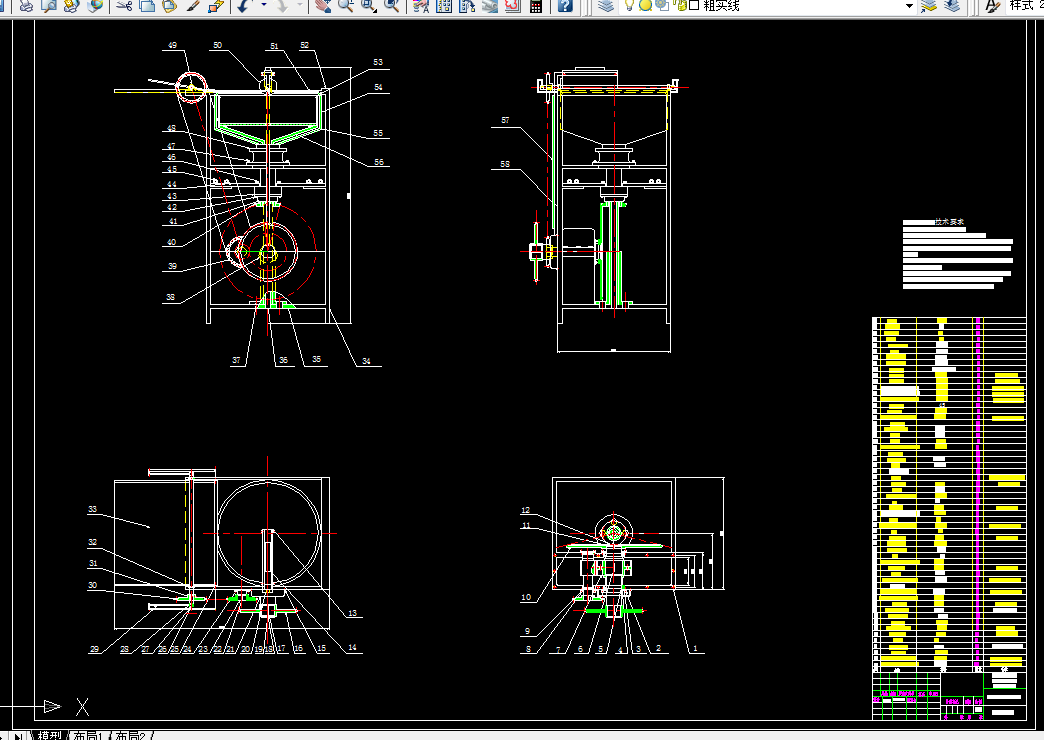Open the Markup Set Manager icon
The height and width of the screenshot is (740, 1044).
(513, 6)
